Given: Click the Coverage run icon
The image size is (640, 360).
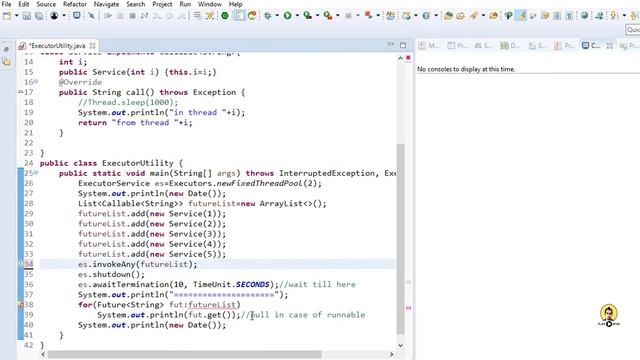Looking at the screenshot, I should pyautogui.click(x=308, y=16).
